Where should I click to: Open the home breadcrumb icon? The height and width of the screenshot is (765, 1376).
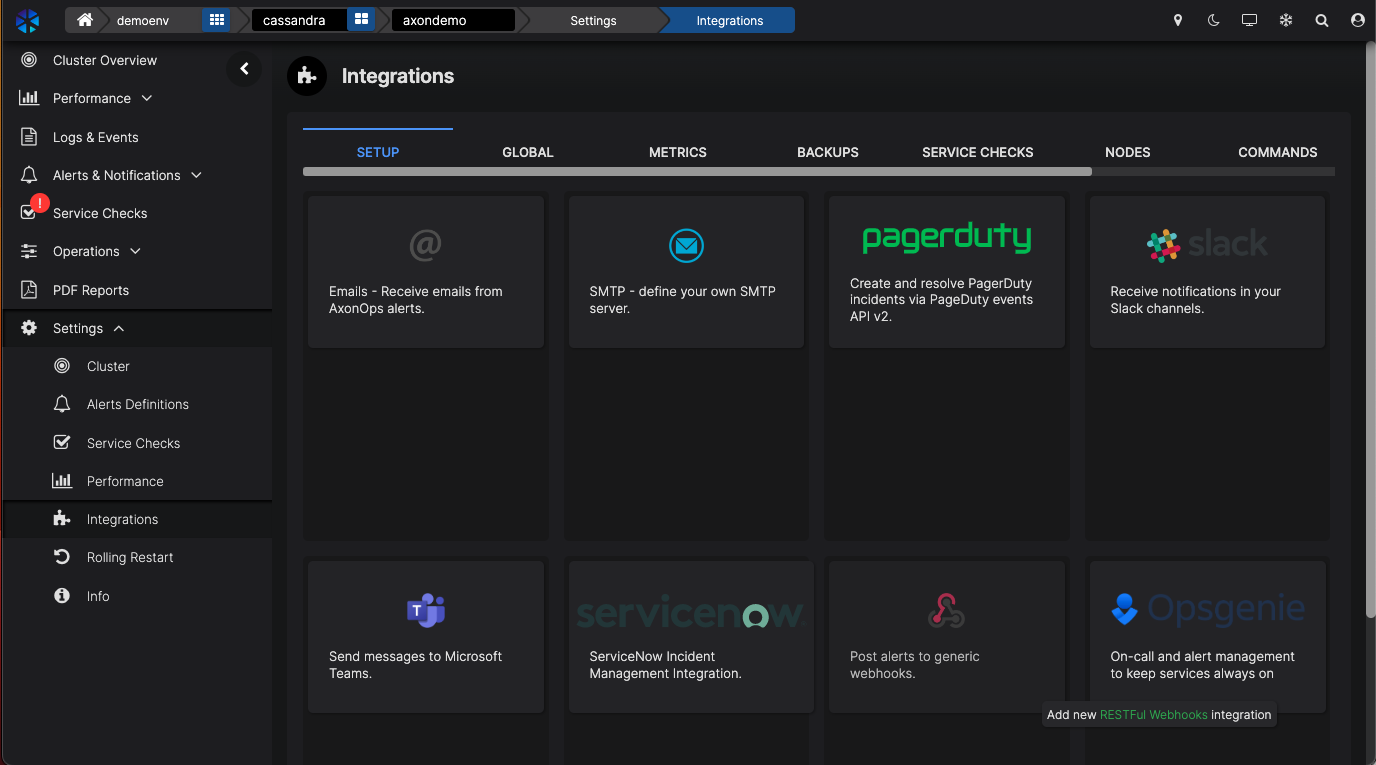tap(85, 20)
